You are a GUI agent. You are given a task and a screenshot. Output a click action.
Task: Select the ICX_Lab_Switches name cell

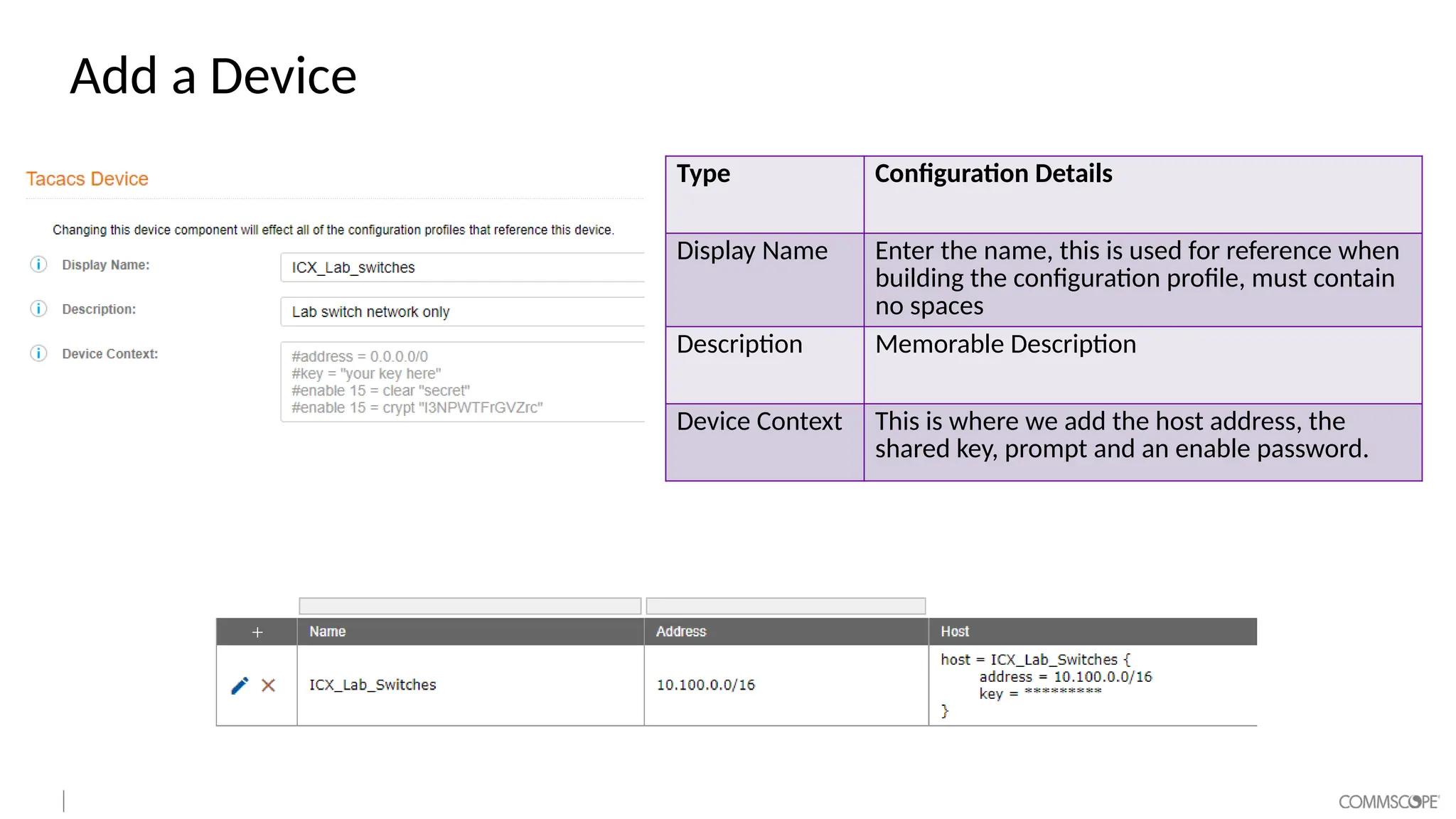tap(471, 685)
